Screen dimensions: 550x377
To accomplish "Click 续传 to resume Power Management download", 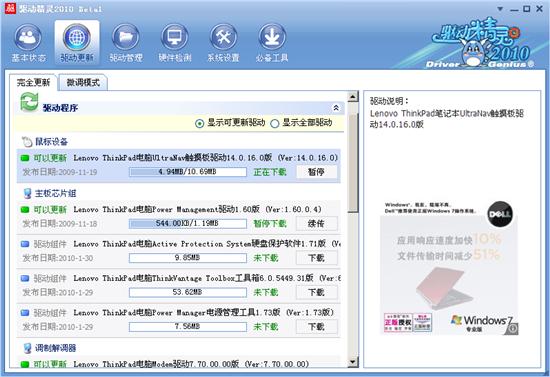I will click(317, 223).
